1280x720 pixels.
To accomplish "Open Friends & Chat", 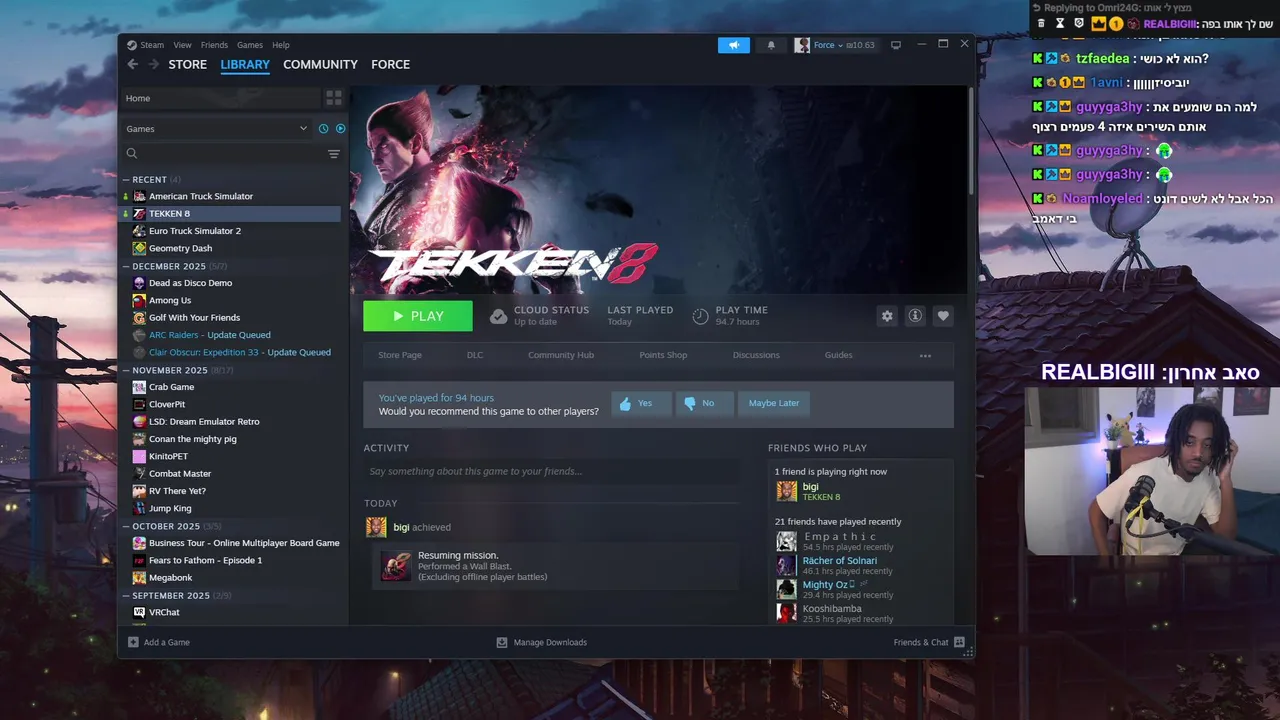I will tap(929, 642).
